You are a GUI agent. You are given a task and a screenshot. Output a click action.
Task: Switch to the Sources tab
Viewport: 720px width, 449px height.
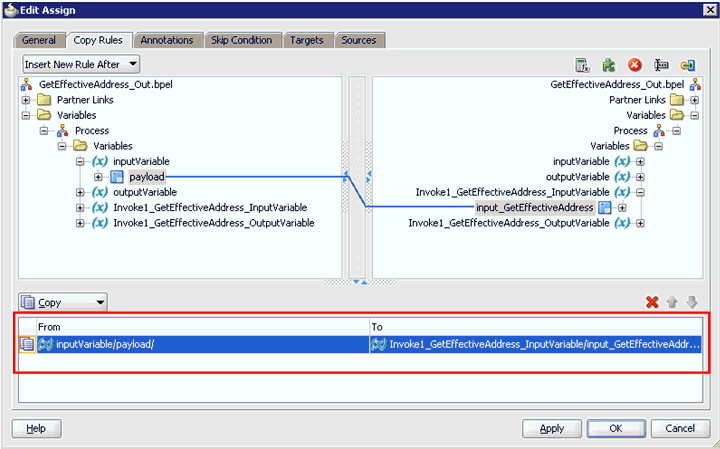coord(359,40)
